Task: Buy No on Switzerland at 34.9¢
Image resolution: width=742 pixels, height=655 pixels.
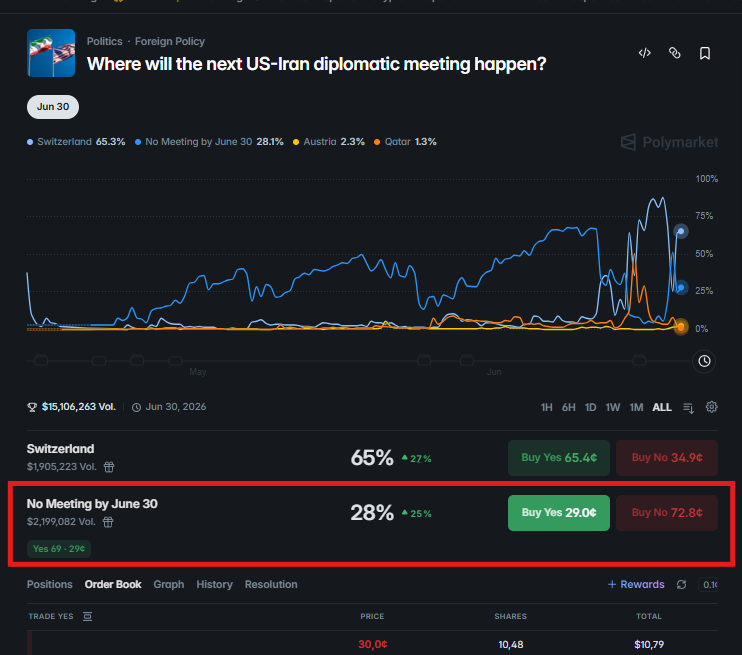Action: point(667,458)
